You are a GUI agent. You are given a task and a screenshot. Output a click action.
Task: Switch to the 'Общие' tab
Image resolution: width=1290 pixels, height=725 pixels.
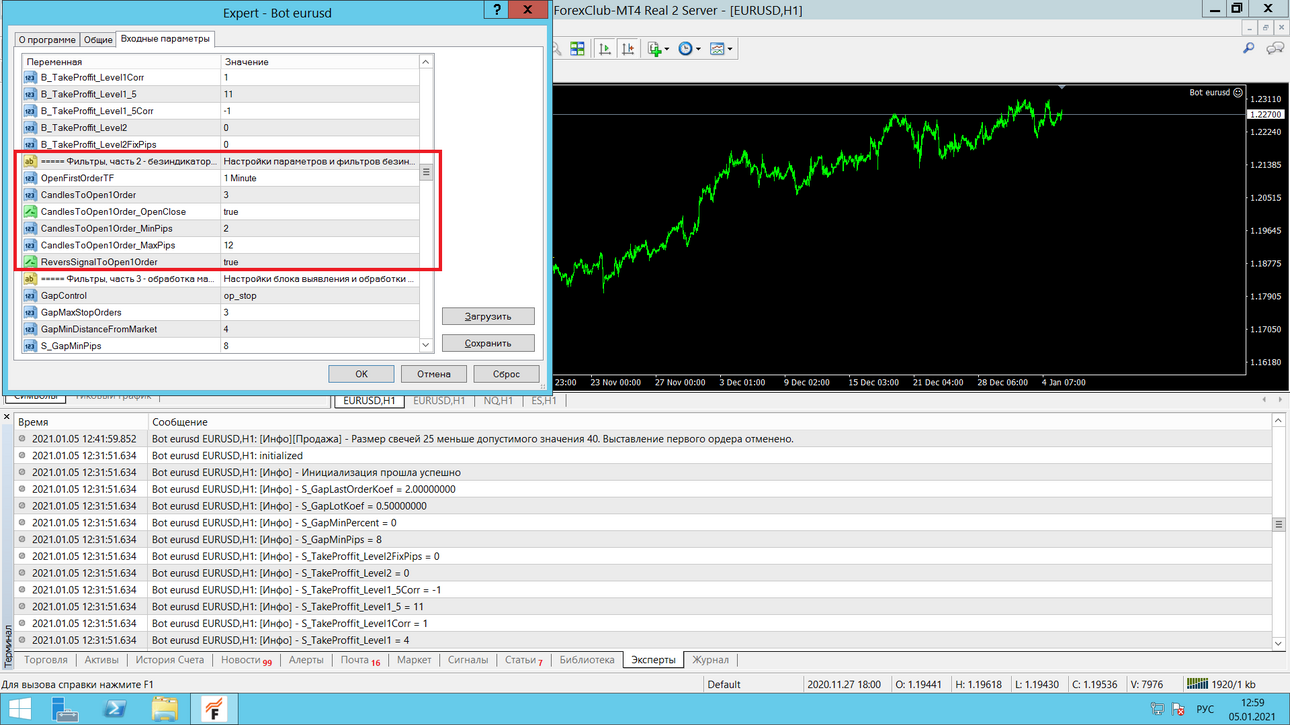click(x=98, y=40)
